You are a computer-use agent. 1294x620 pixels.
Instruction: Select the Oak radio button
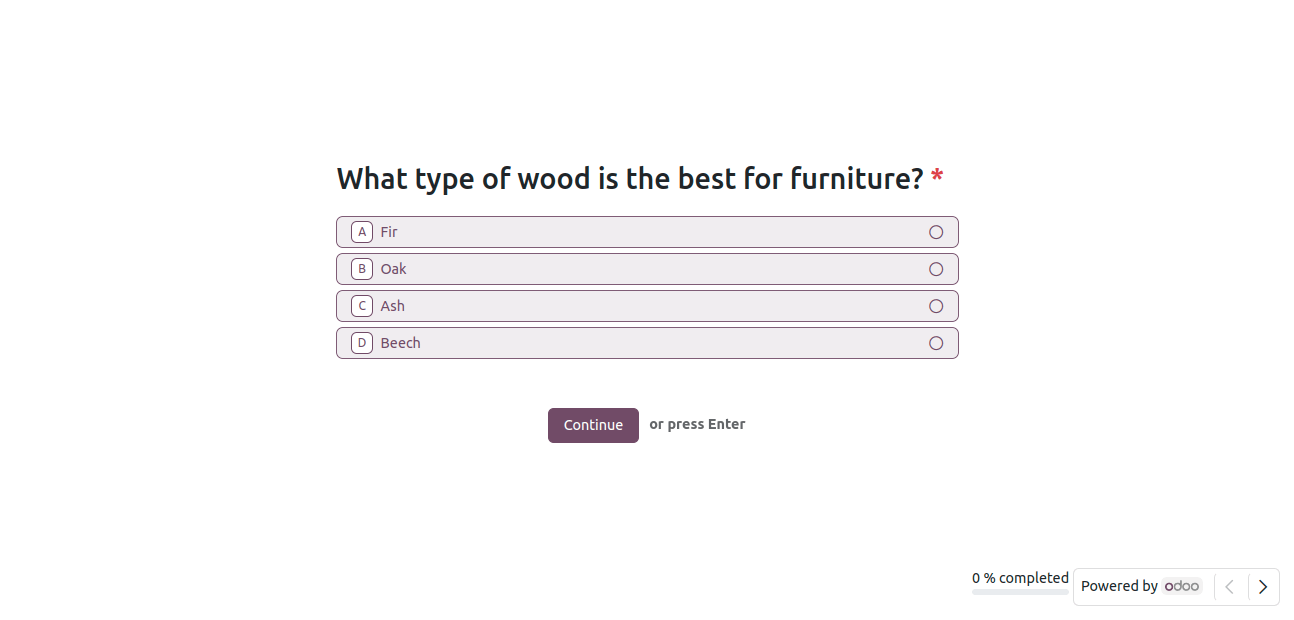(x=936, y=269)
